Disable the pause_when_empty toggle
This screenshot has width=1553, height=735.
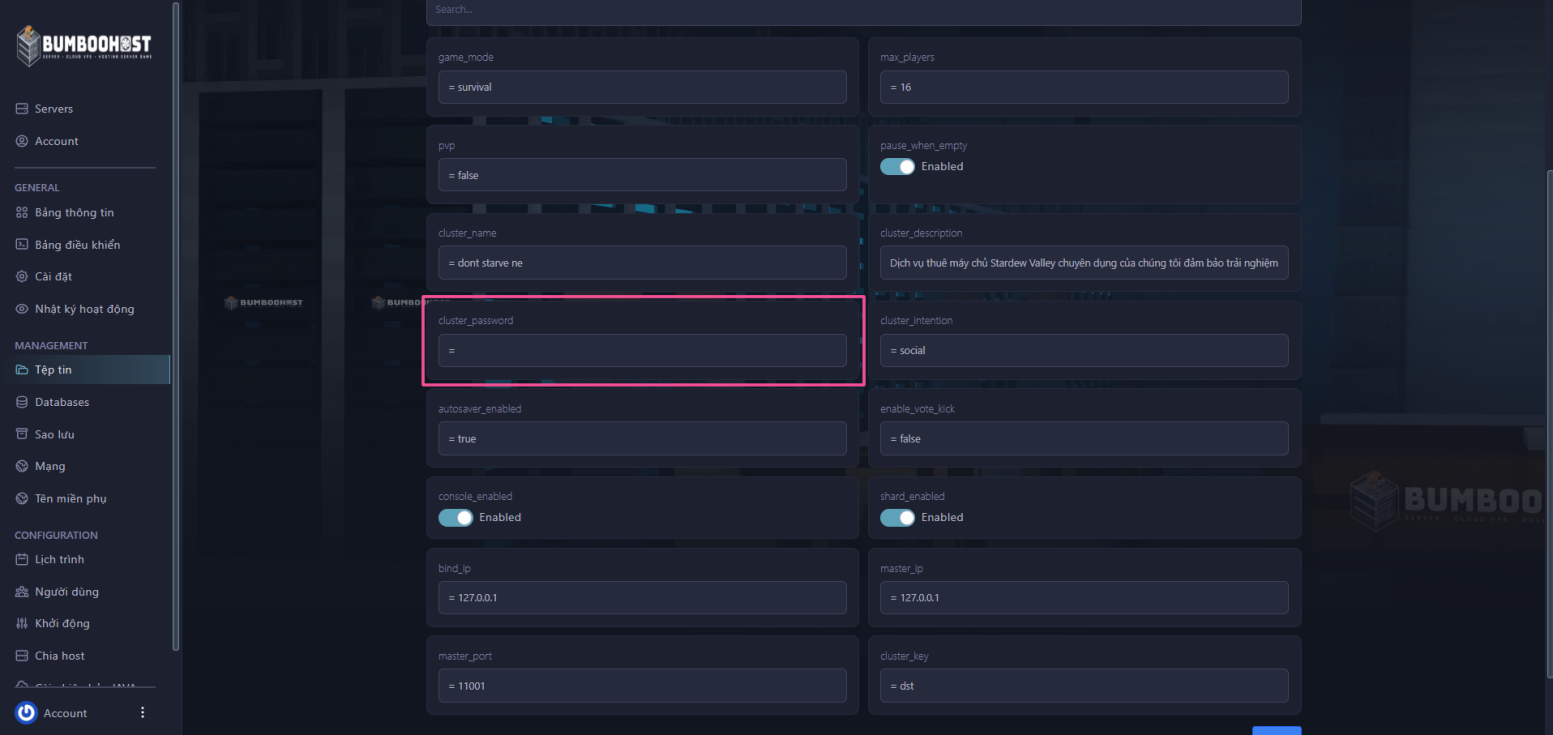click(x=897, y=167)
